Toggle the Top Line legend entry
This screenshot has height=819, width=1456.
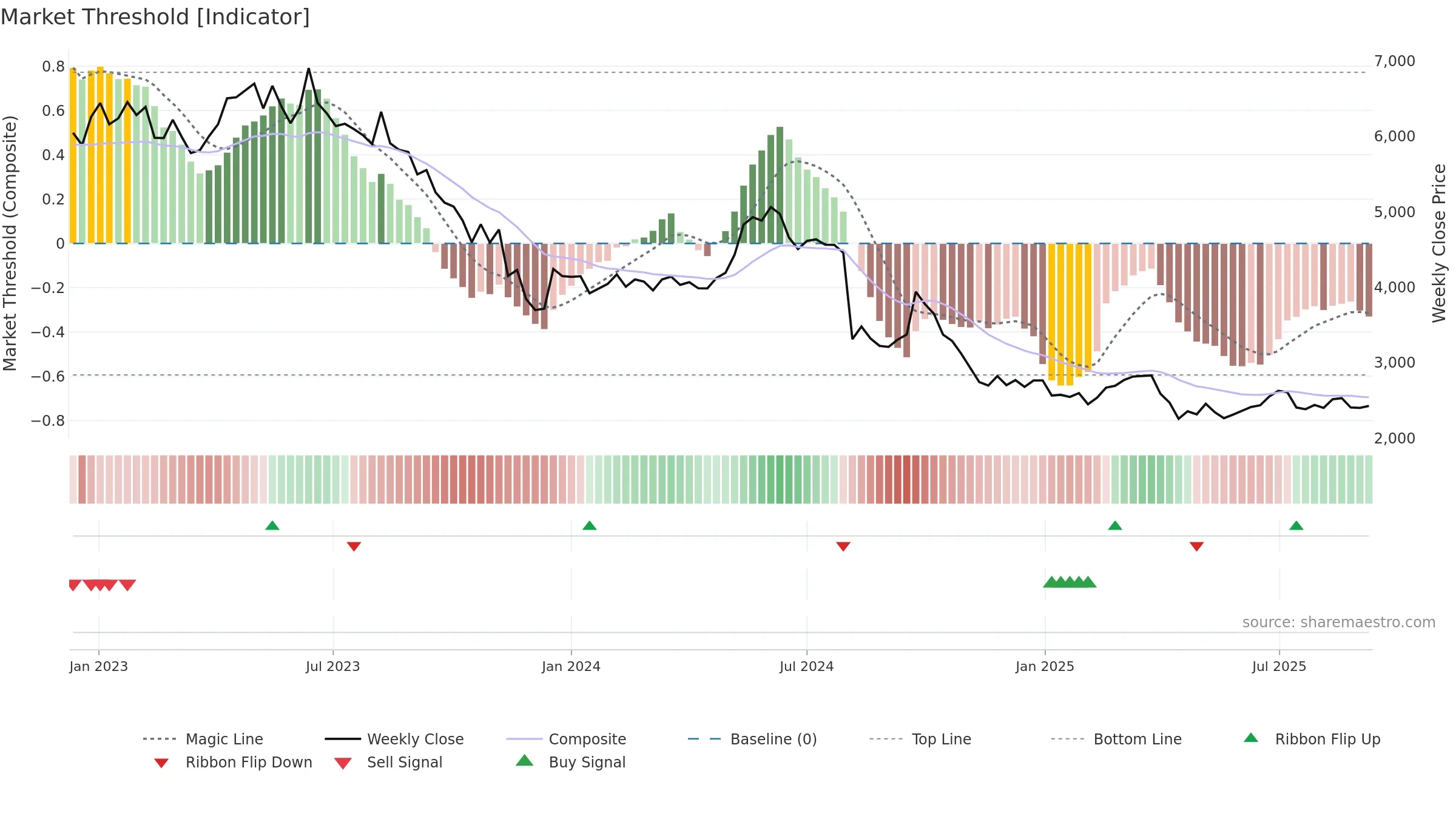tap(920, 739)
